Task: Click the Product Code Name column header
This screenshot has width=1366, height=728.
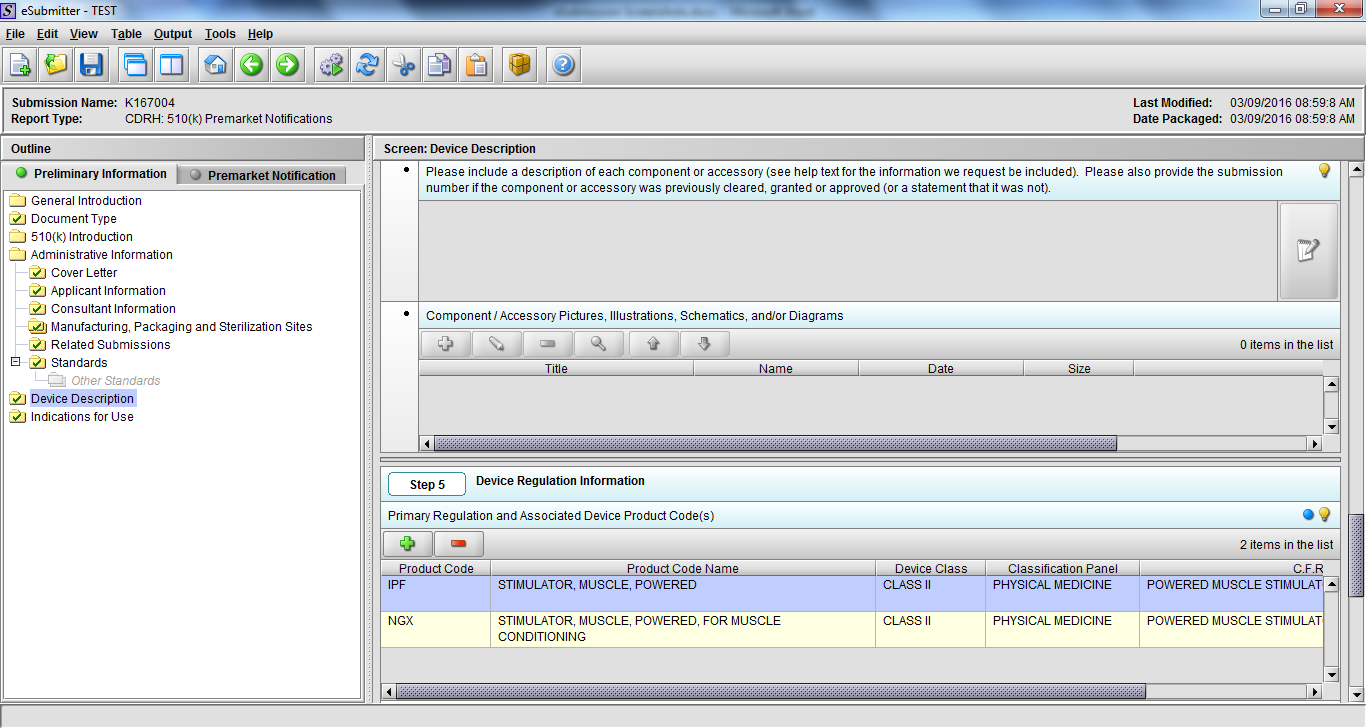Action: pos(682,568)
